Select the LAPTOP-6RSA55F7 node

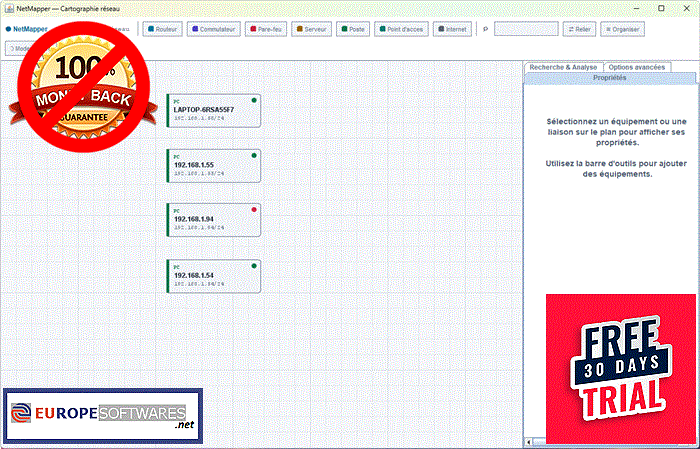click(x=214, y=111)
